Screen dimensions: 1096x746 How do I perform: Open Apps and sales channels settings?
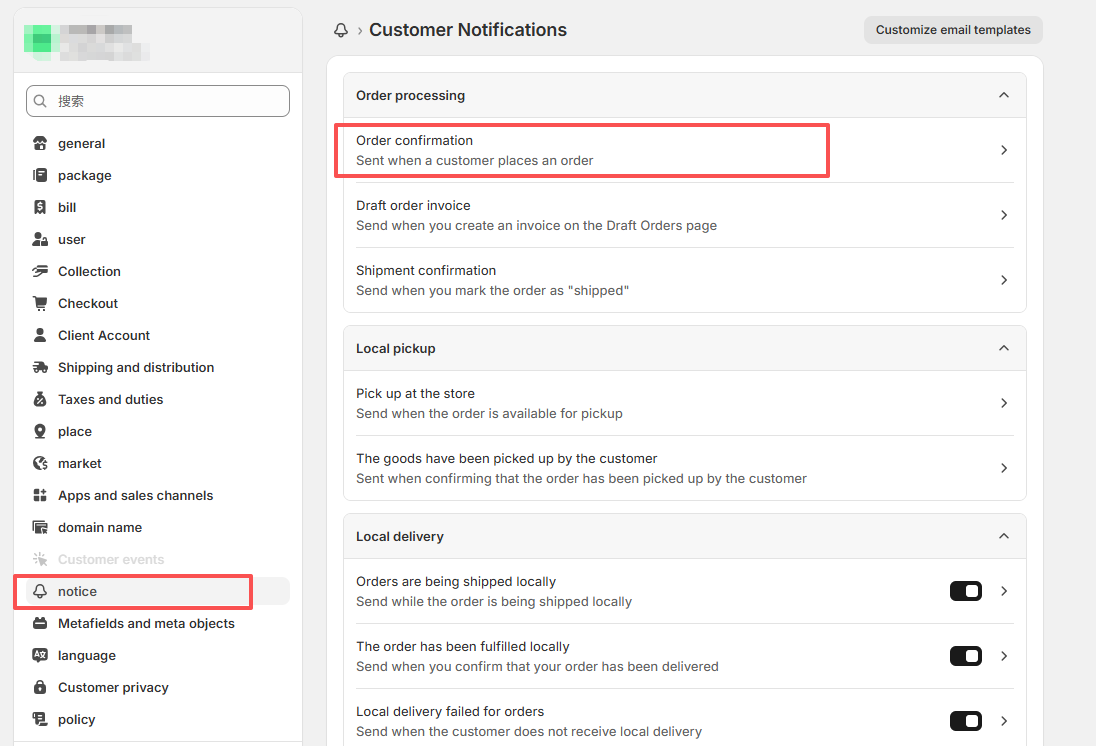[x=135, y=496]
